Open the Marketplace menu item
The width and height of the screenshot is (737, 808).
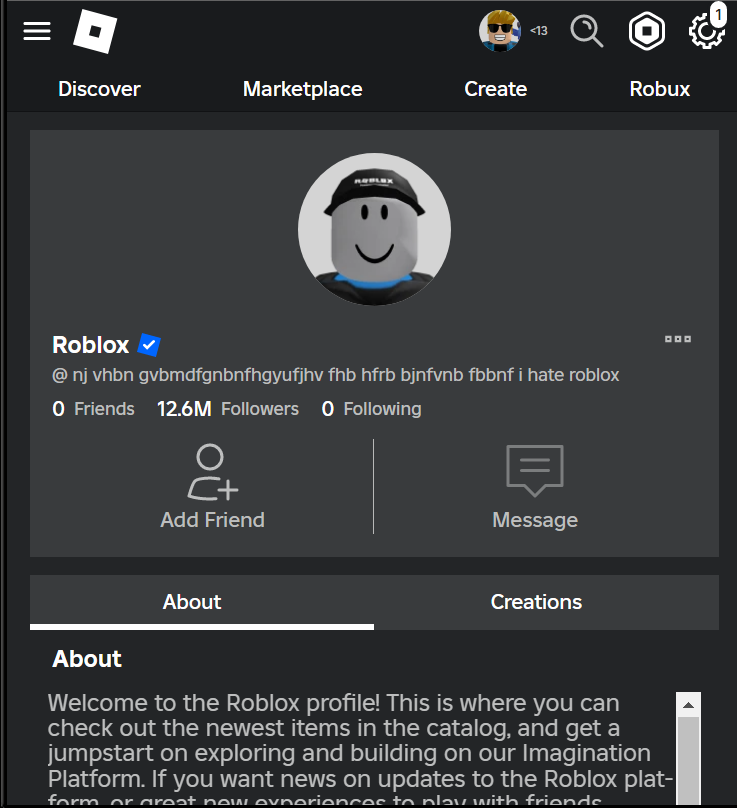[302, 89]
